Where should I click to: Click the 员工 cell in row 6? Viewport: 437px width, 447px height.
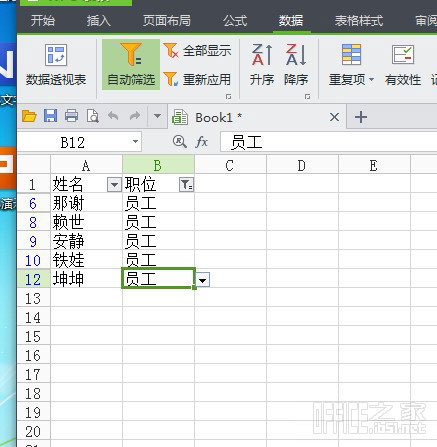[x=158, y=203]
